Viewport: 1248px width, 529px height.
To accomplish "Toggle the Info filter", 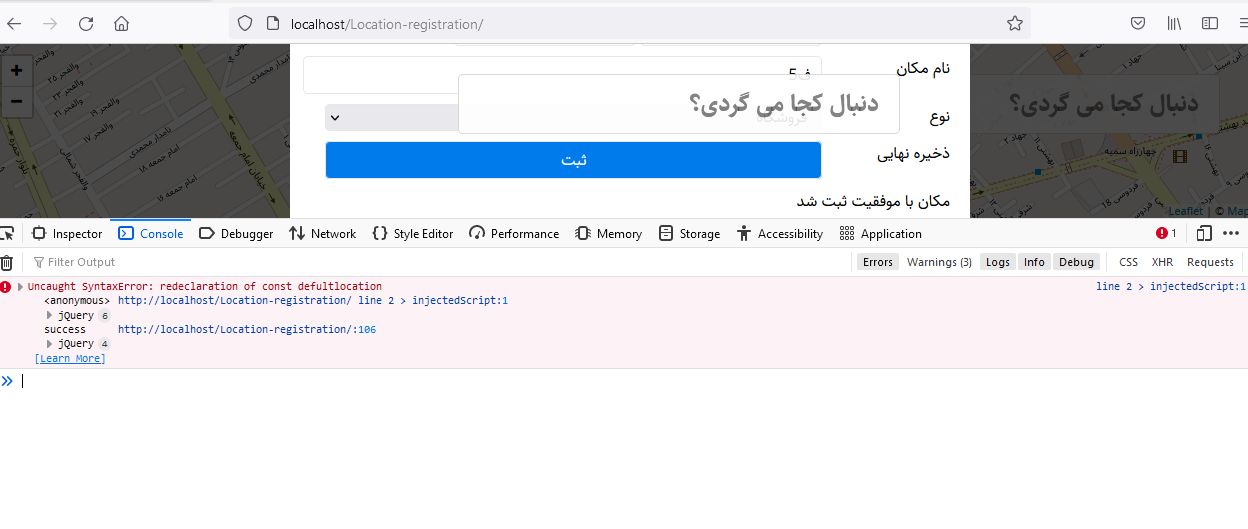I will point(1034,262).
